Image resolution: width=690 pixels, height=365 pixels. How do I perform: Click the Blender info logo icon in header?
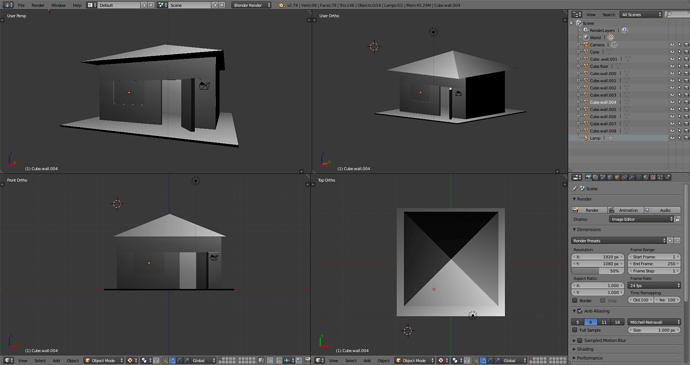coord(281,5)
